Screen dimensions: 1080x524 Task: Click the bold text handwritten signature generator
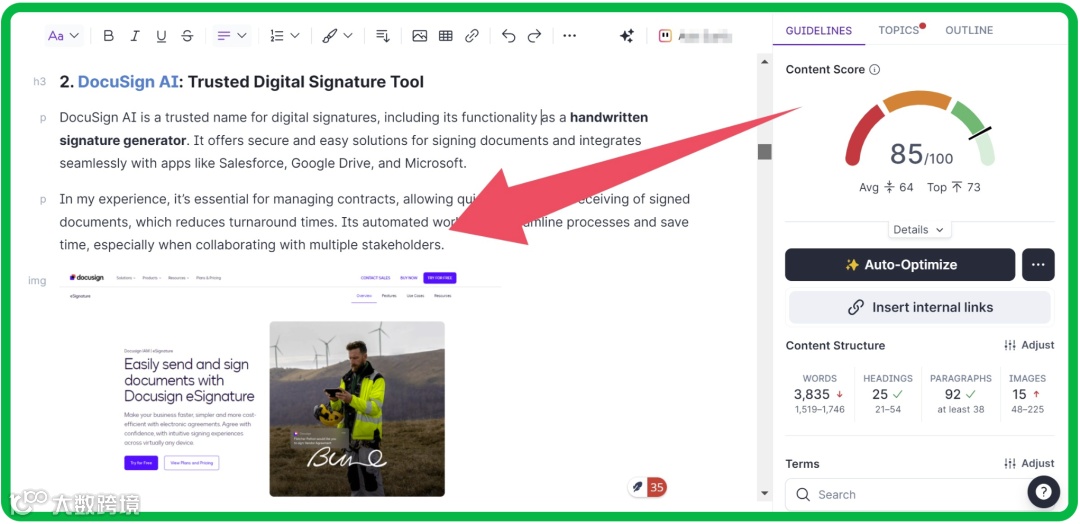coord(353,129)
